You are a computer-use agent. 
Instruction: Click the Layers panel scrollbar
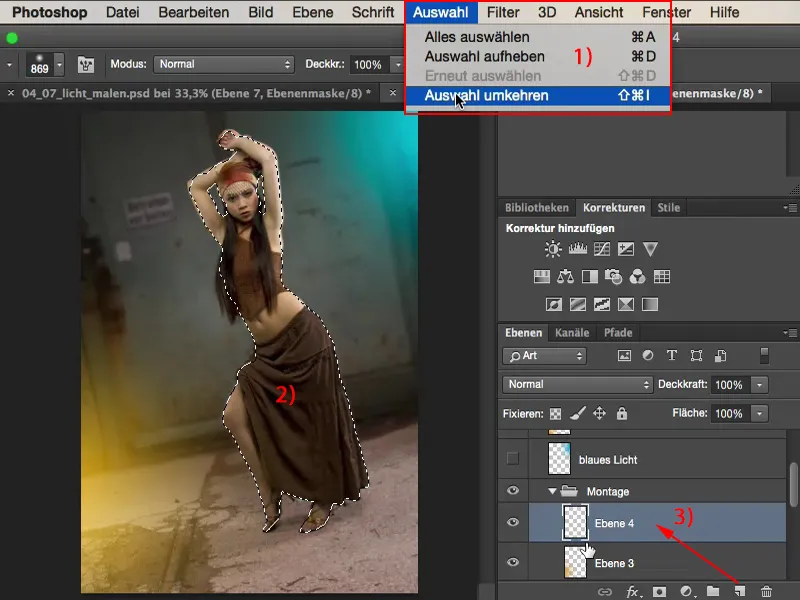pos(793,485)
